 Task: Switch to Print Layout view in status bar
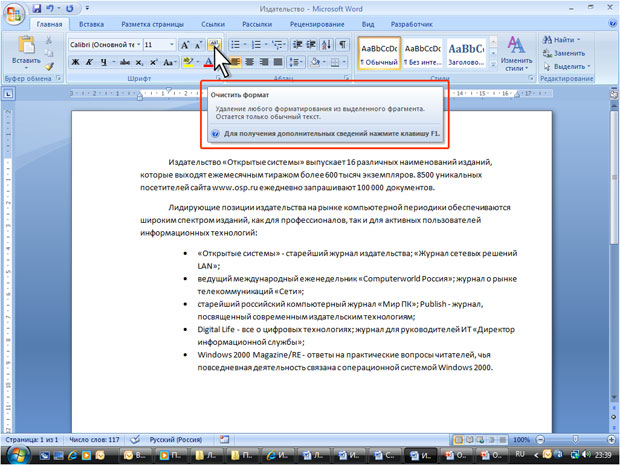click(x=458, y=440)
